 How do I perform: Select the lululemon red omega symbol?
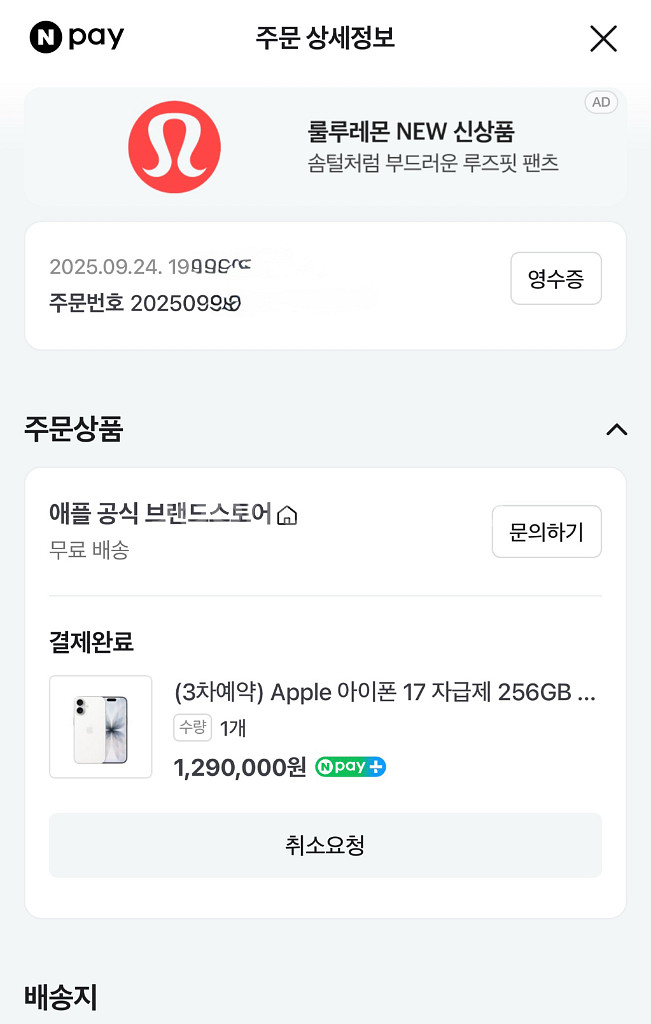click(175, 145)
